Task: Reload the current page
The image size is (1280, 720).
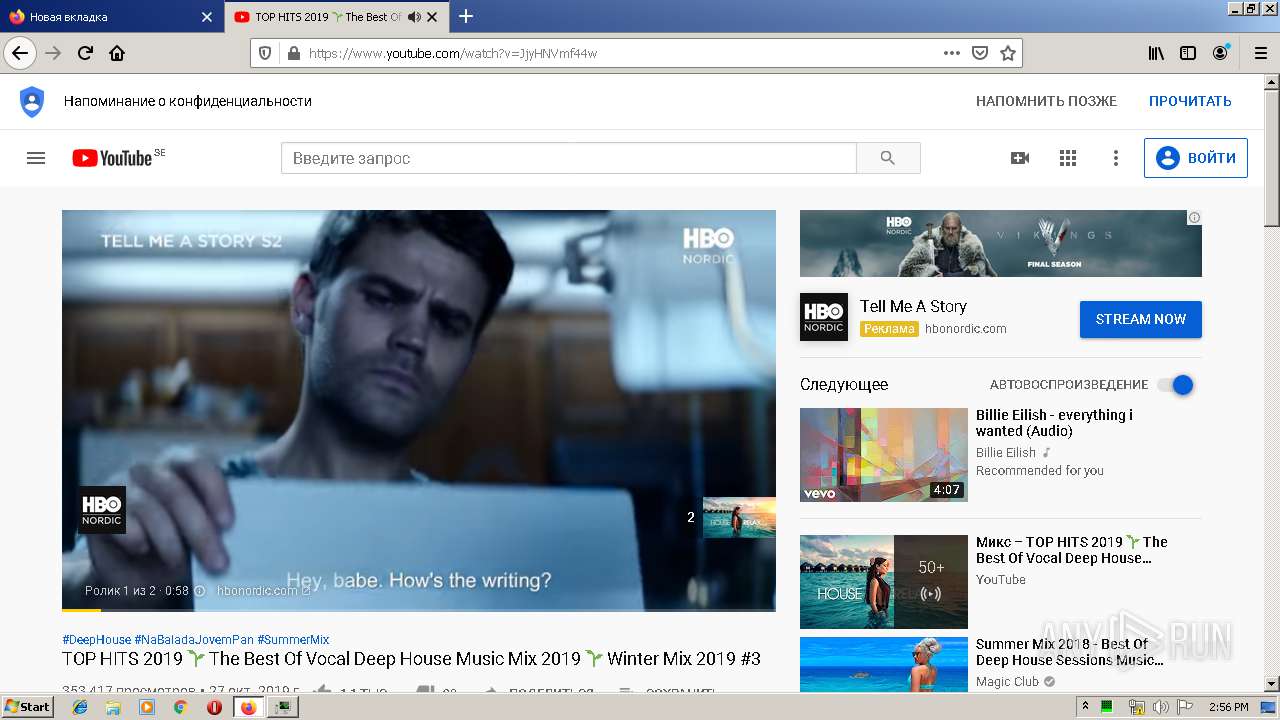Action: pyautogui.click(x=86, y=53)
